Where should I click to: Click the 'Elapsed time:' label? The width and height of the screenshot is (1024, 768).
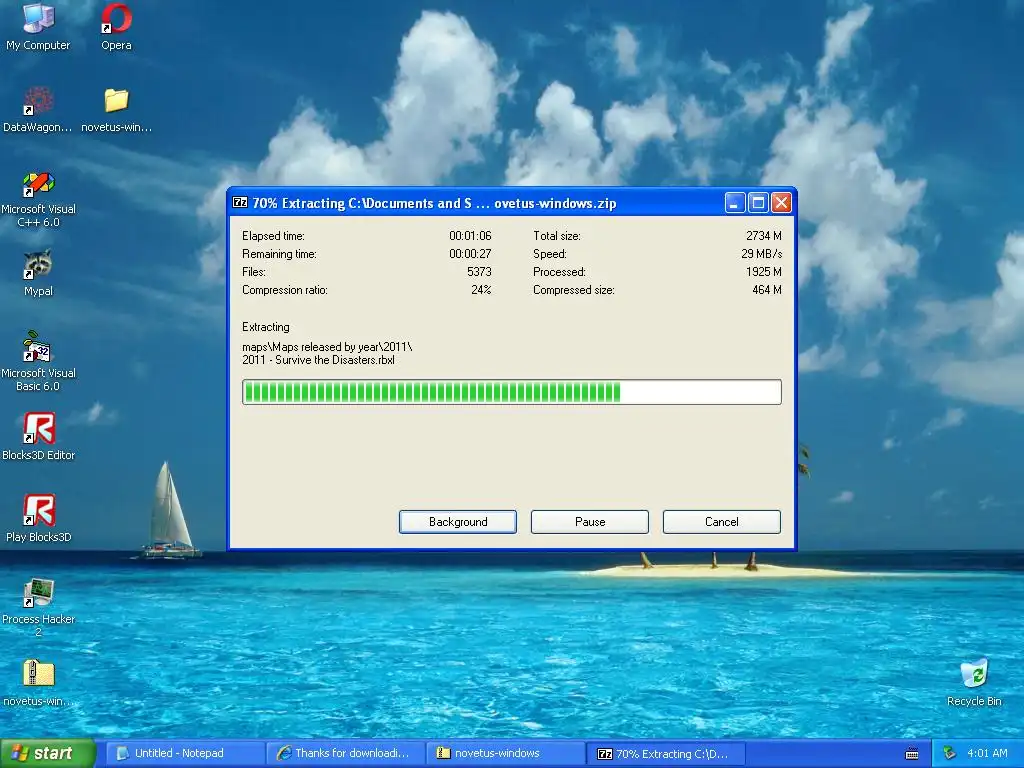pyautogui.click(x=273, y=236)
